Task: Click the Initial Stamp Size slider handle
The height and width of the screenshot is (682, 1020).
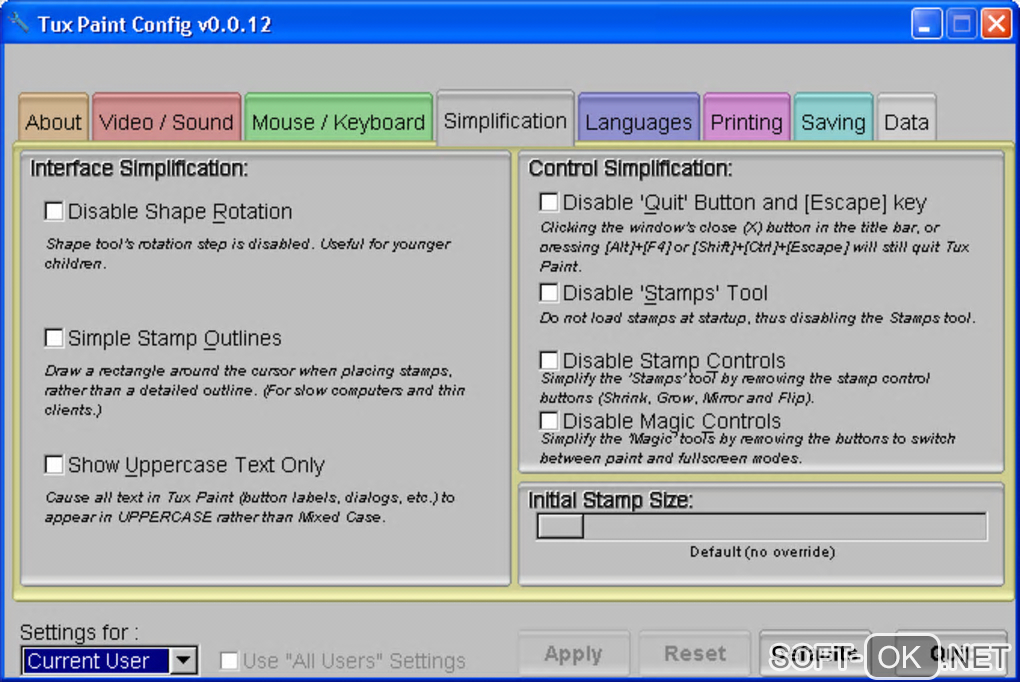Action: click(560, 526)
